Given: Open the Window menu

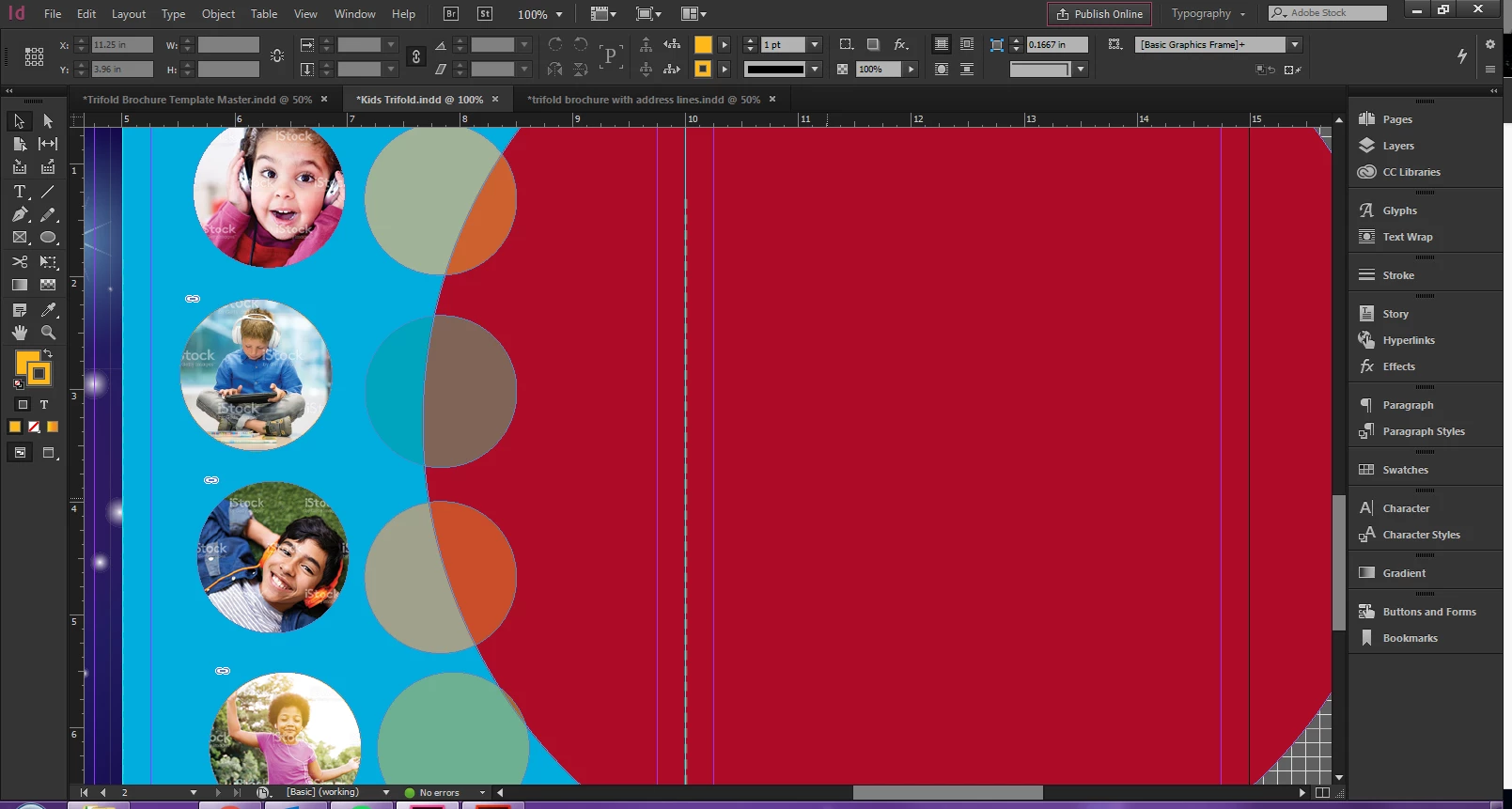Looking at the screenshot, I should click(354, 14).
